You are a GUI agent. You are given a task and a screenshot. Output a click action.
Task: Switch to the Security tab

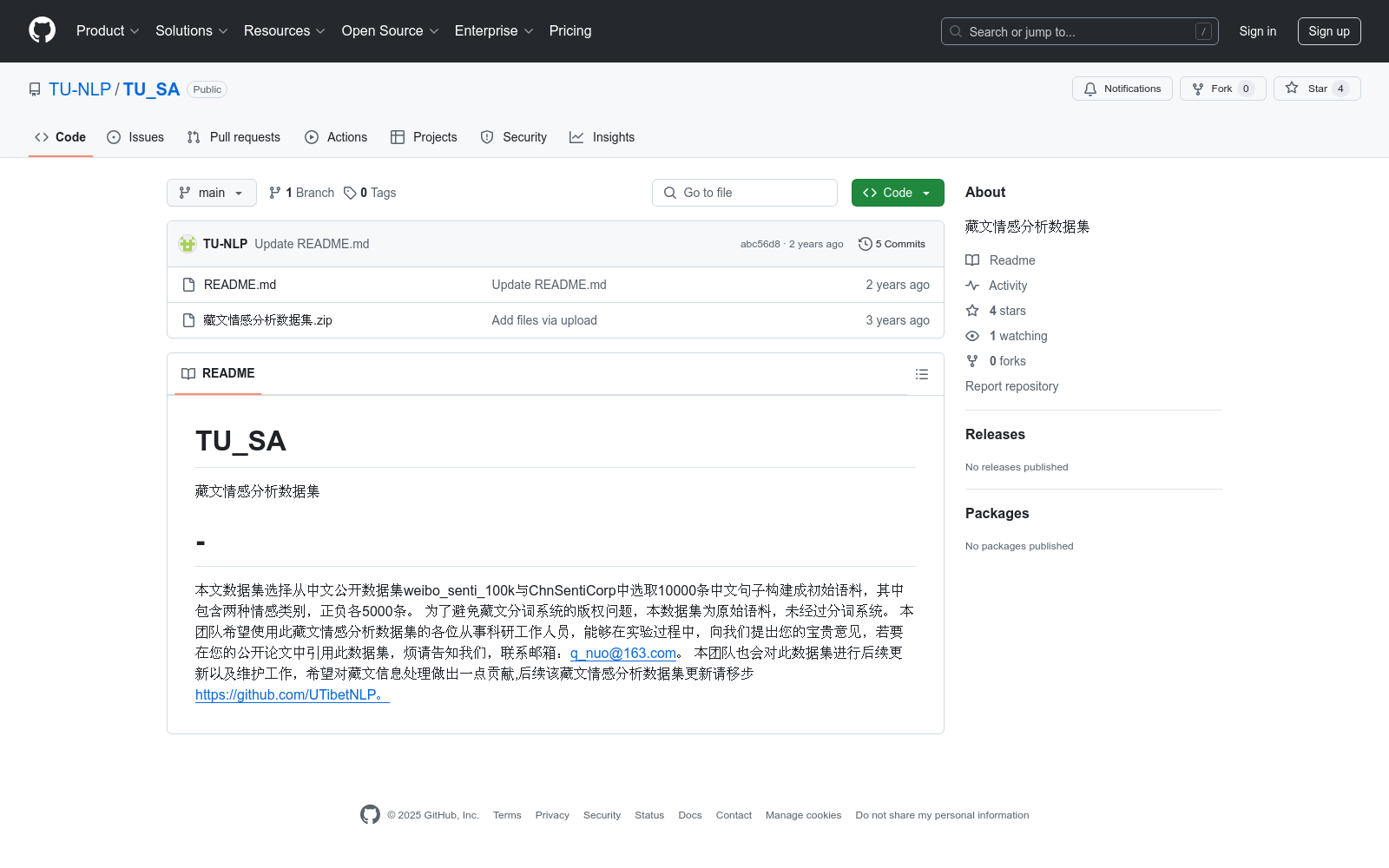[514, 137]
